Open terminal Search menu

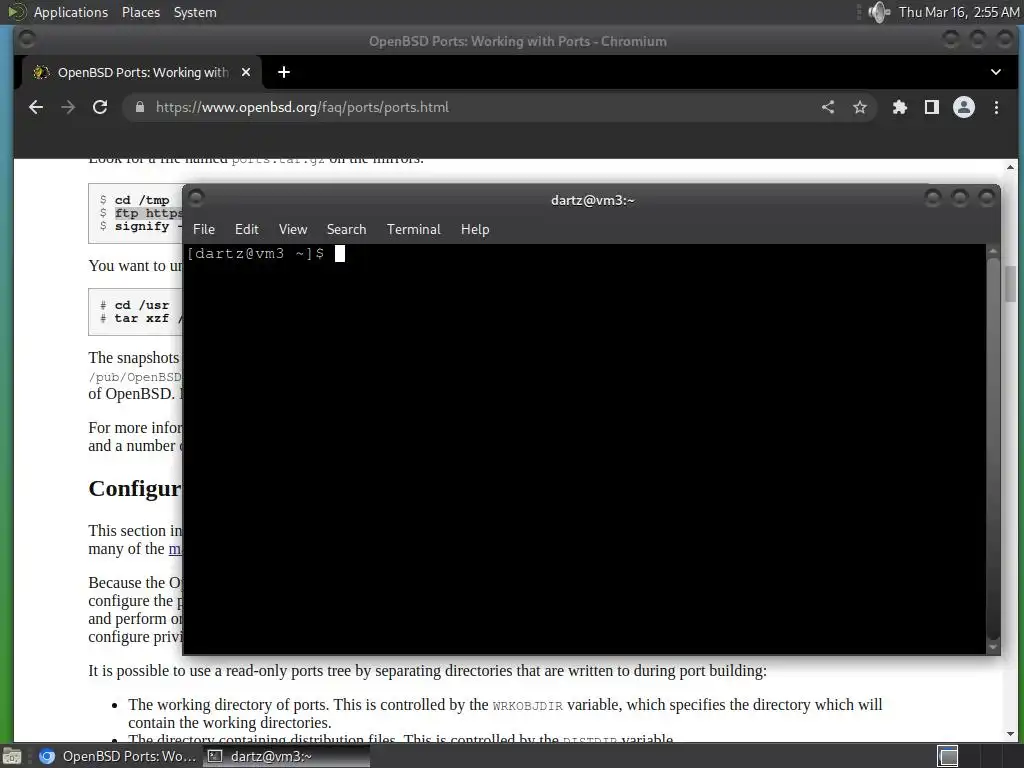click(346, 229)
